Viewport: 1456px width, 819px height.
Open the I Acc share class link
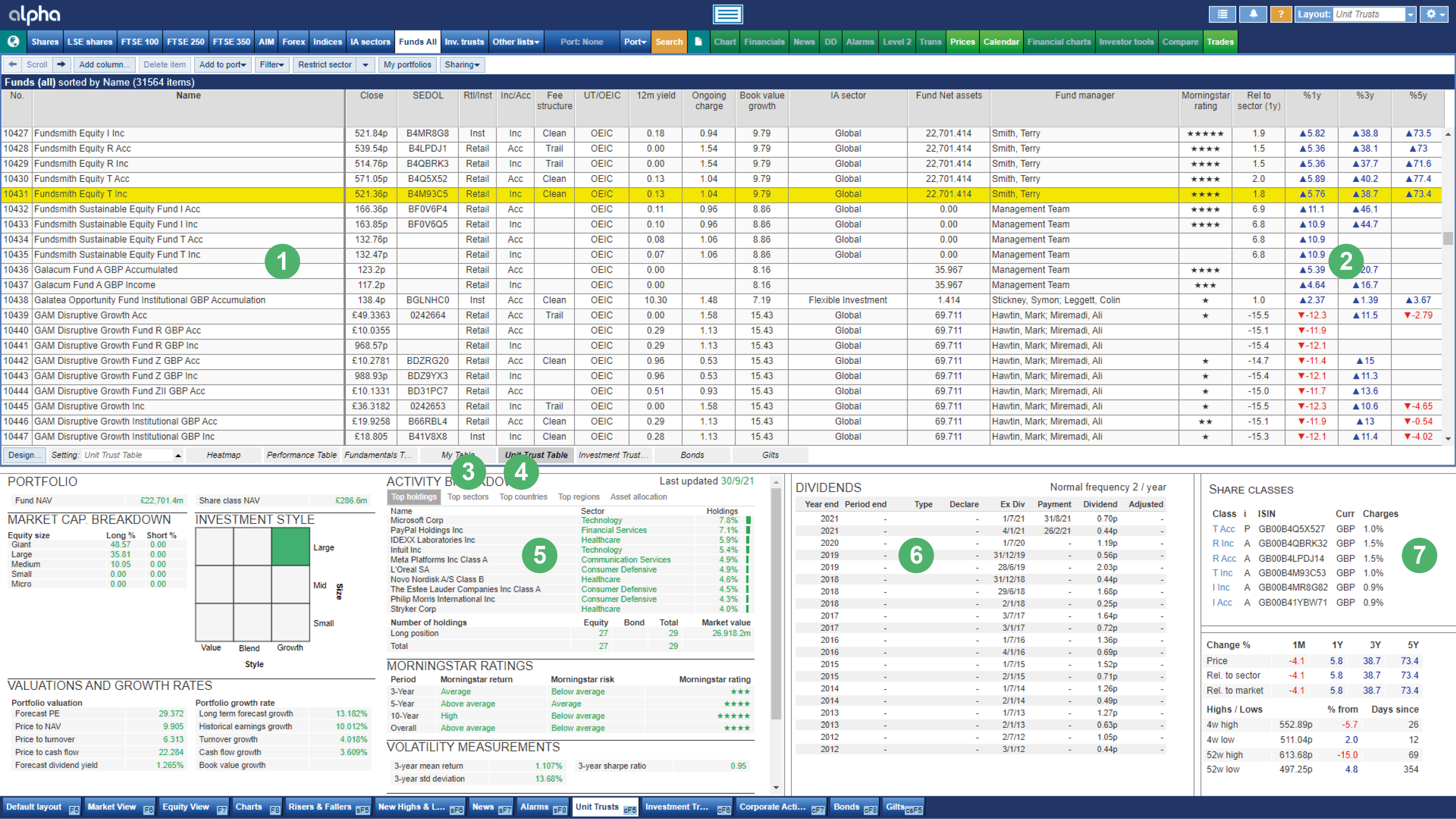point(1222,603)
